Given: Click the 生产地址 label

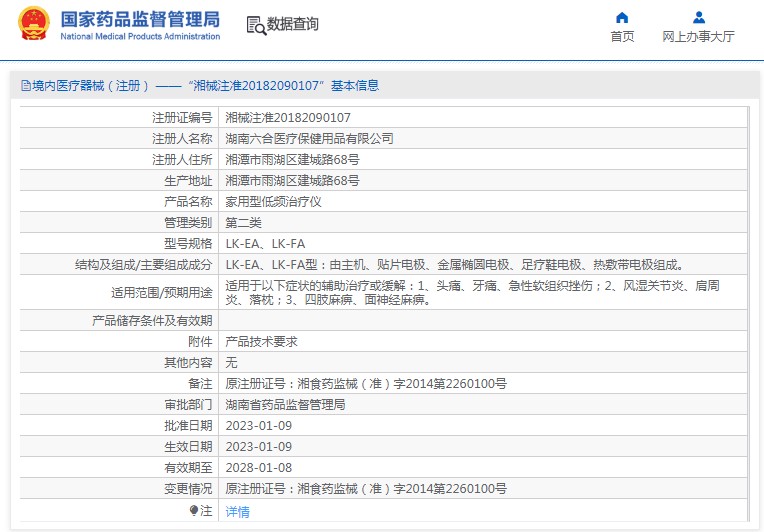Looking at the screenshot, I should (x=188, y=180).
